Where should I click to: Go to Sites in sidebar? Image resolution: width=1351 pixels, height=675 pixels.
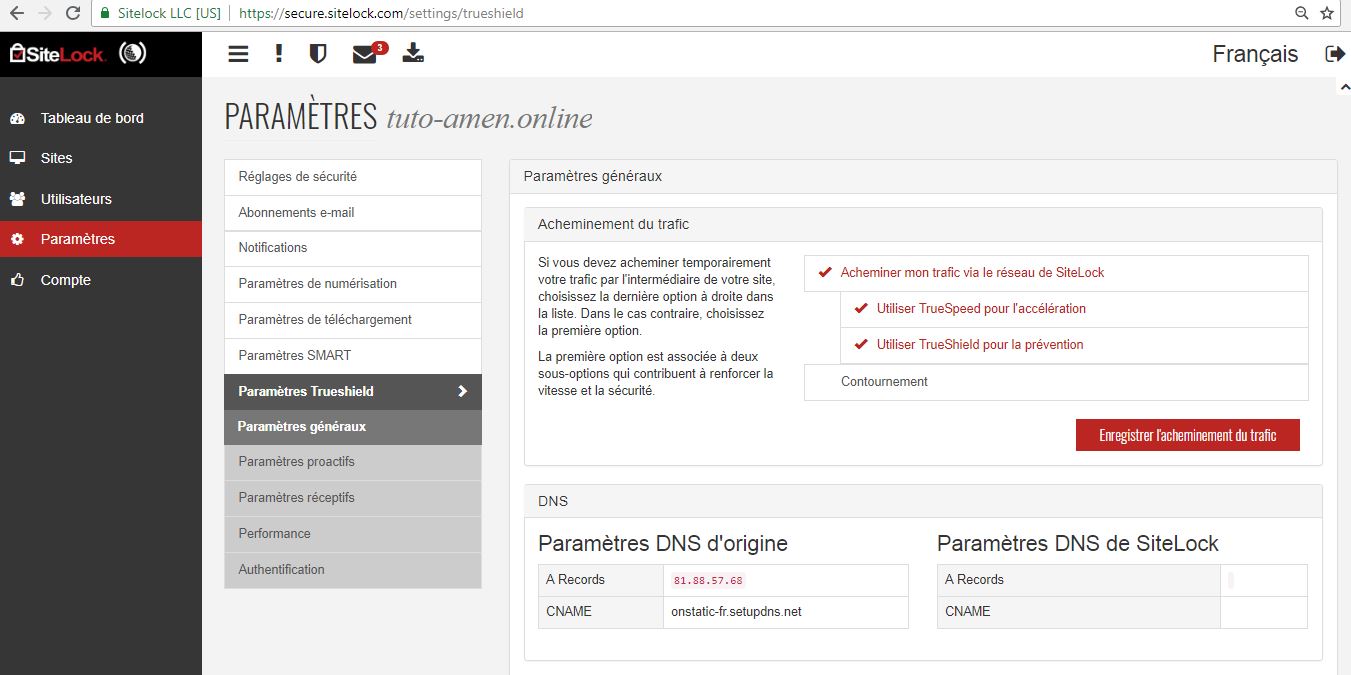click(x=56, y=158)
